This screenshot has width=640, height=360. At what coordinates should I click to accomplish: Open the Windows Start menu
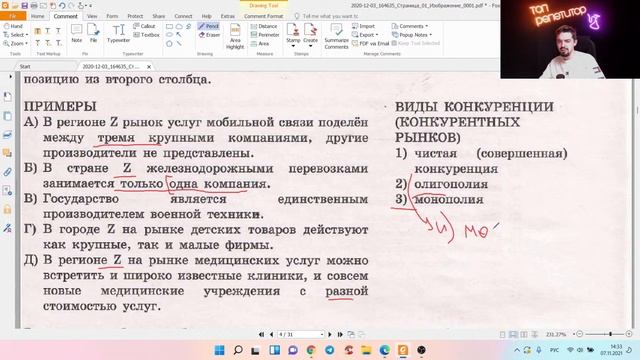(220, 350)
